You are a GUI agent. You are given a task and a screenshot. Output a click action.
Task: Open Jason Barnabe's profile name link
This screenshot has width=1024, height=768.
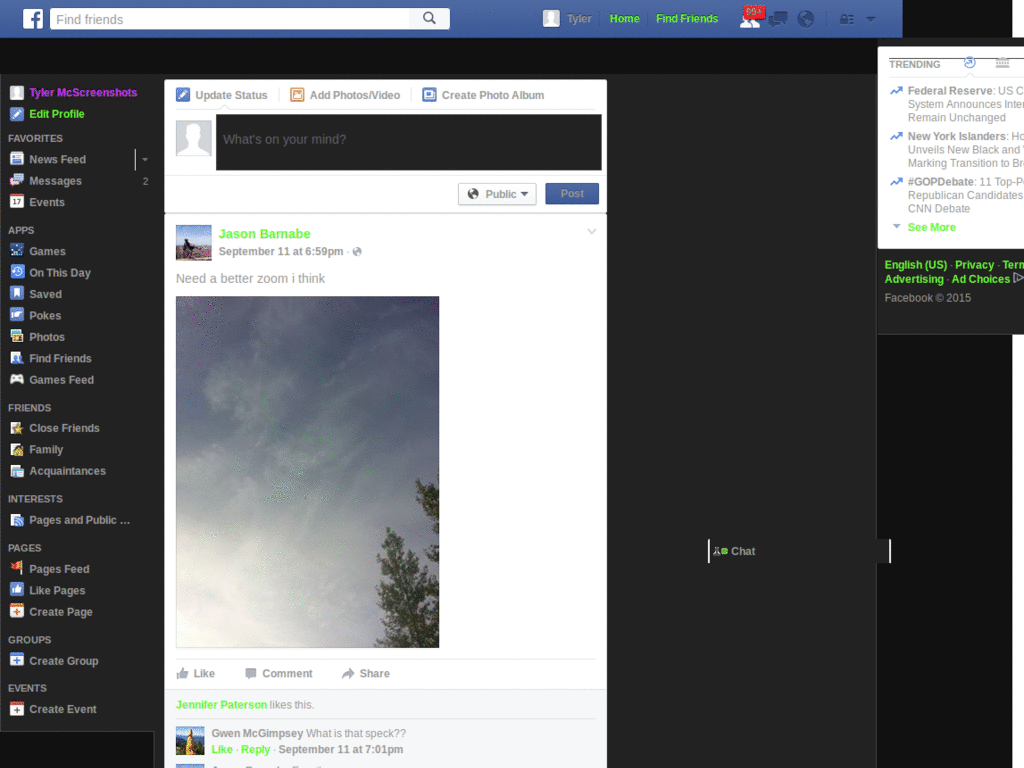pos(264,234)
